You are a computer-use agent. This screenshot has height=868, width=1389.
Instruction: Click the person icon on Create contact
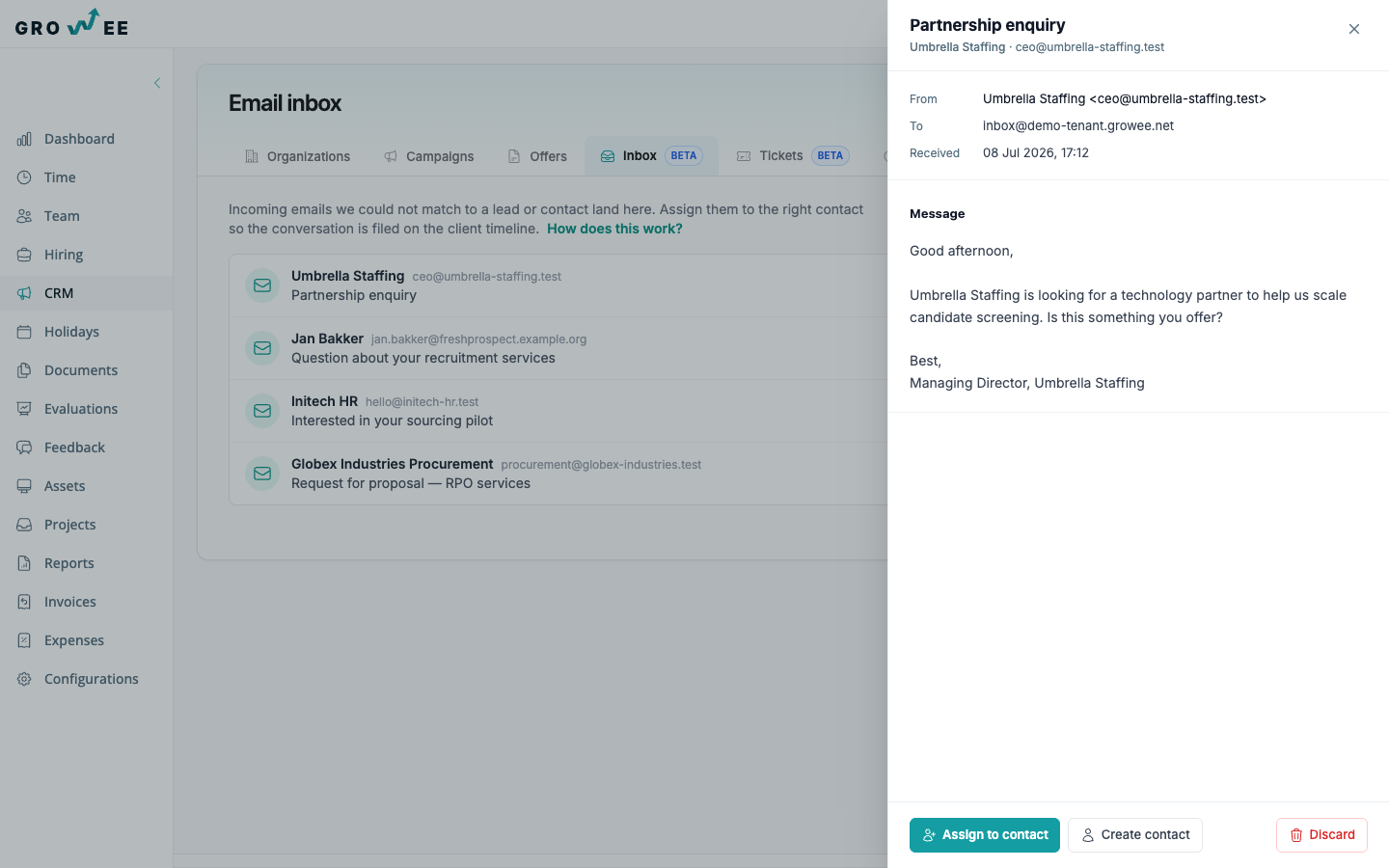pyautogui.click(x=1088, y=835)
